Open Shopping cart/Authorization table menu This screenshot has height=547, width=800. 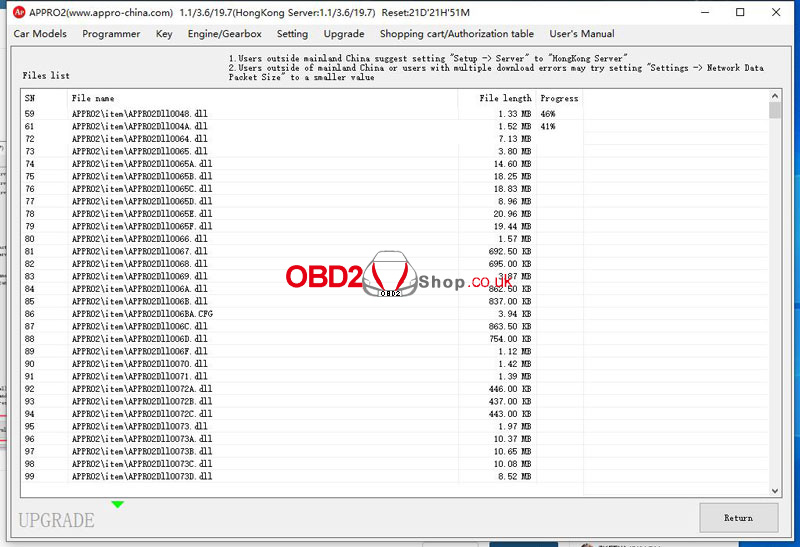point(456,34)
